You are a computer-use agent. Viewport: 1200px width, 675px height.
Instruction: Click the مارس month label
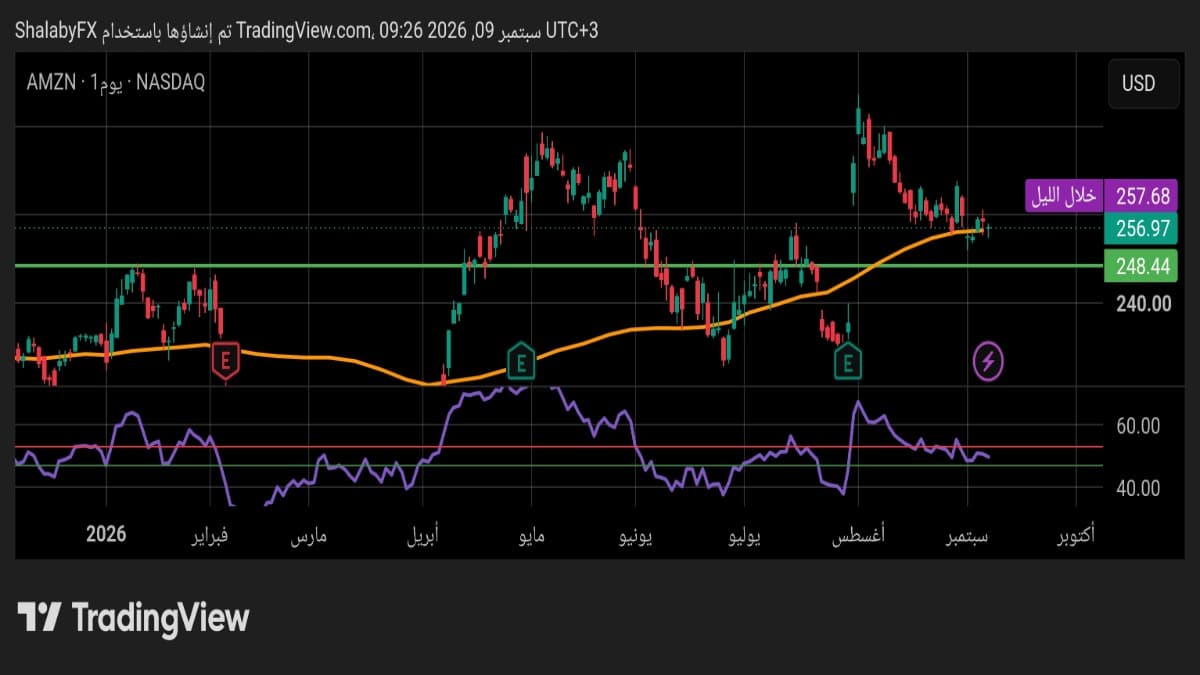310,536
